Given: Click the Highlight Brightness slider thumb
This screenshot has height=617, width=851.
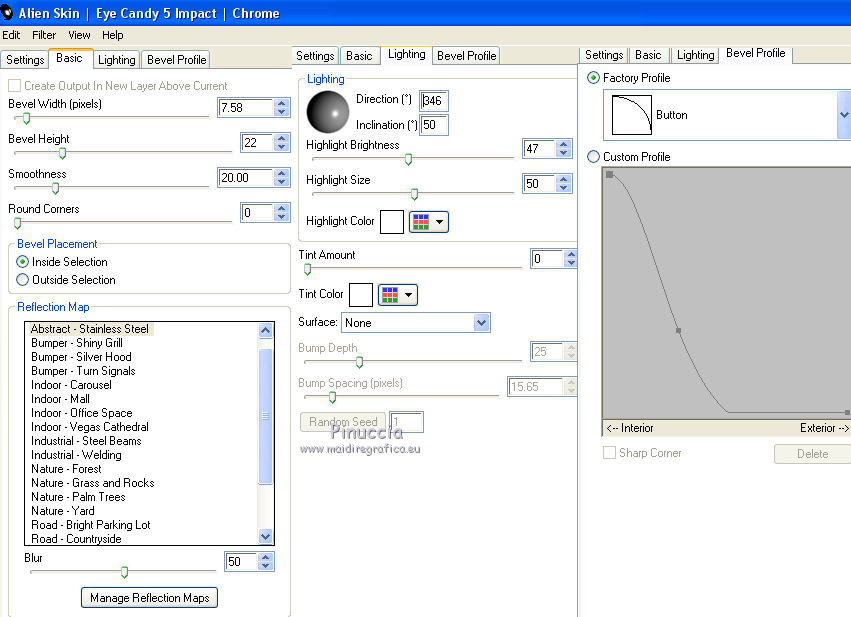Looking at the screenshot, I should 409,159.
